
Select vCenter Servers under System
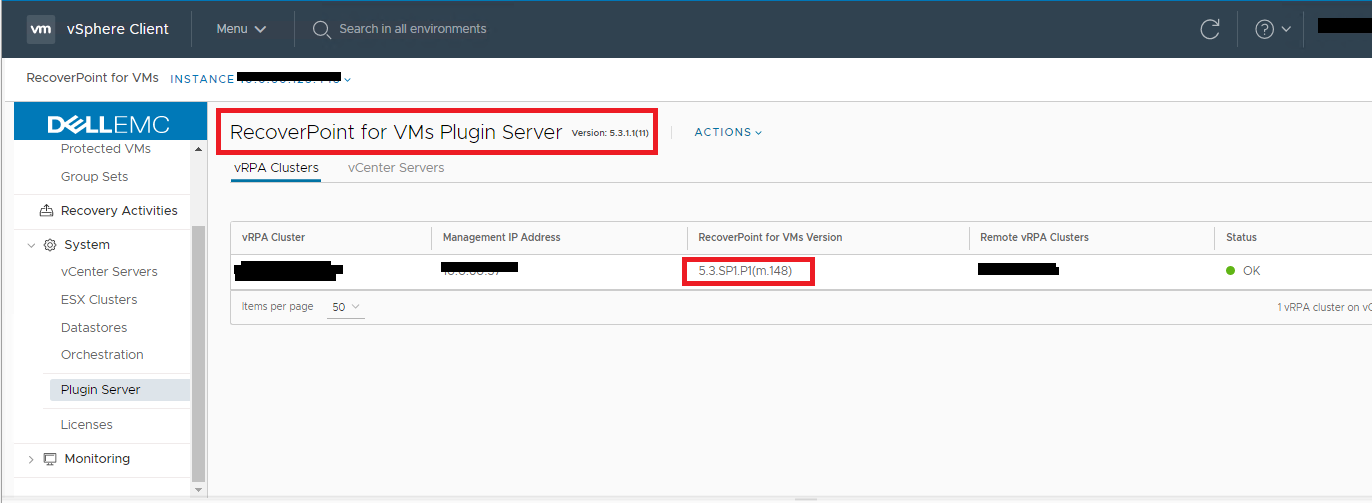point(109,272)
